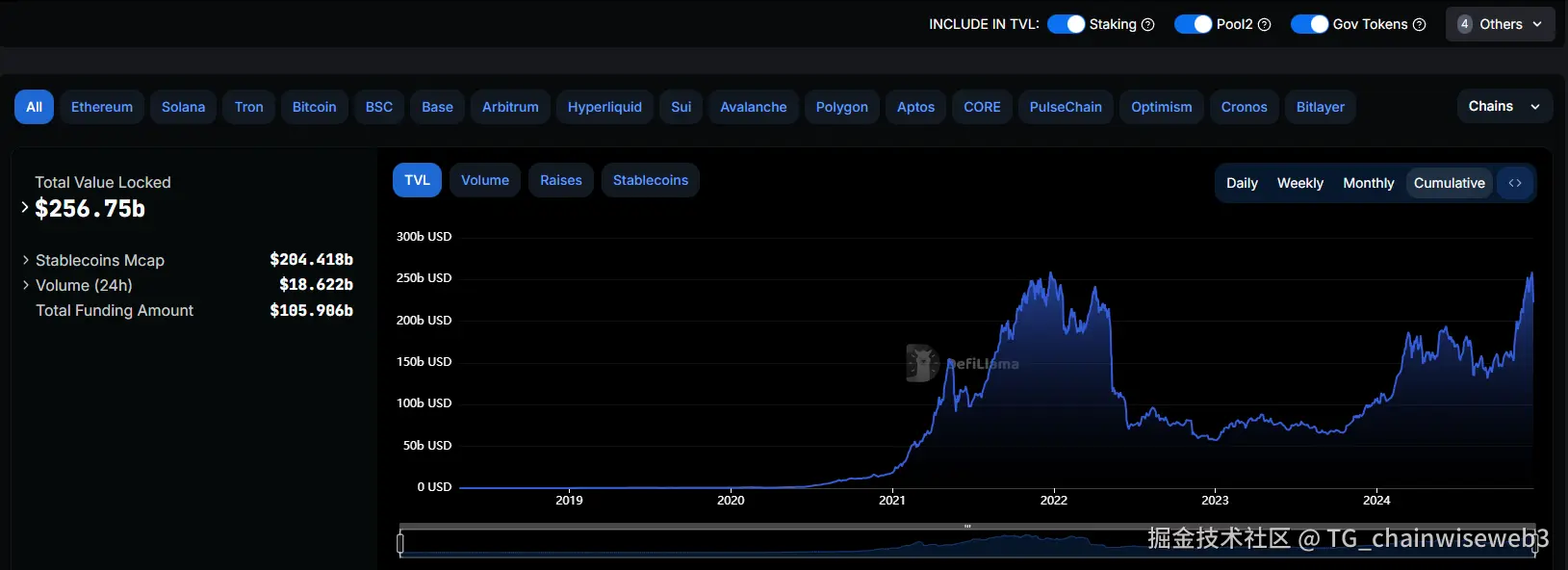Set chart interval to Cumulative

pyautogui.click(x=1450, y=183)
